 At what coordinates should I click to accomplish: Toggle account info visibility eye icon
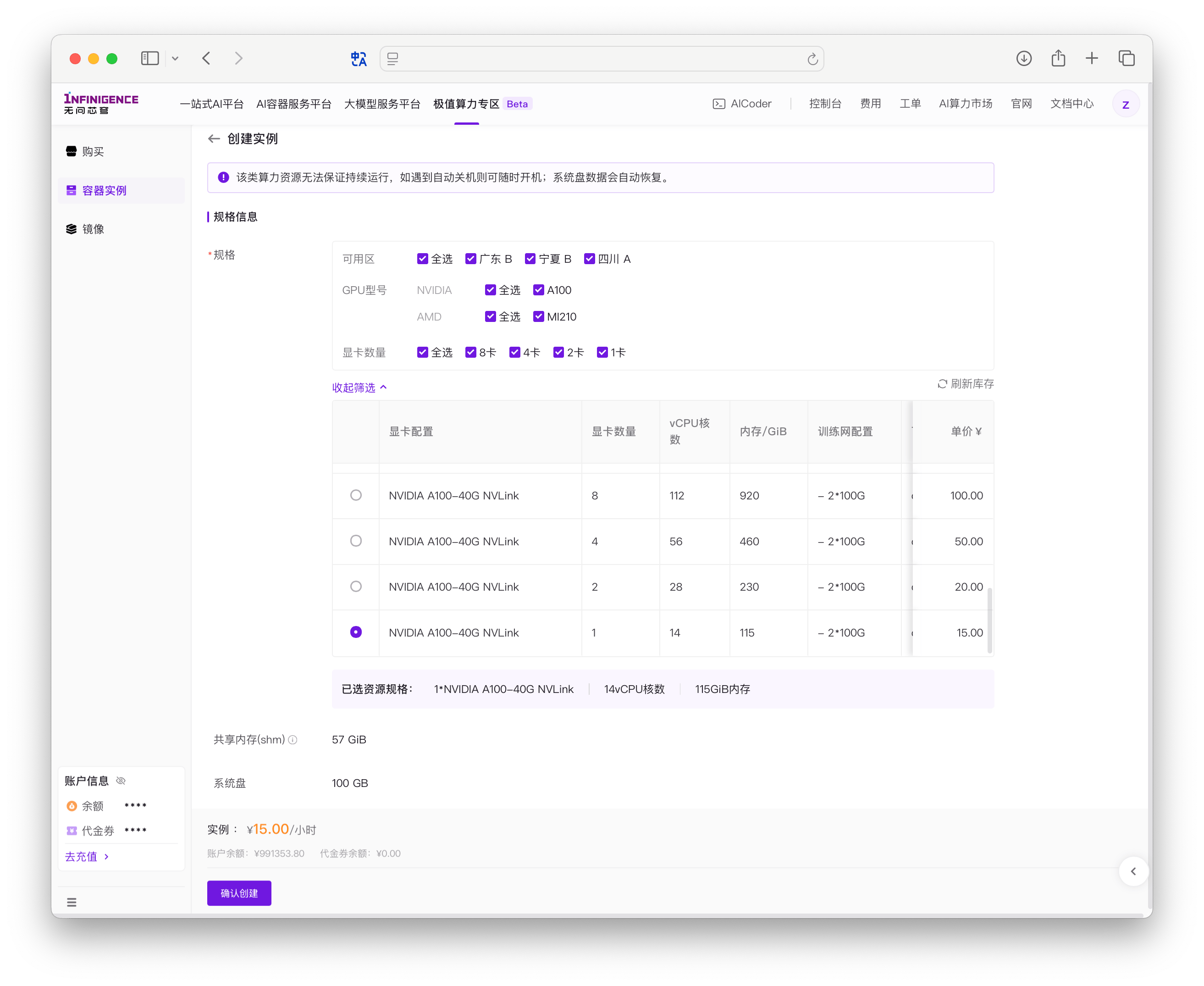click(121, 781)
